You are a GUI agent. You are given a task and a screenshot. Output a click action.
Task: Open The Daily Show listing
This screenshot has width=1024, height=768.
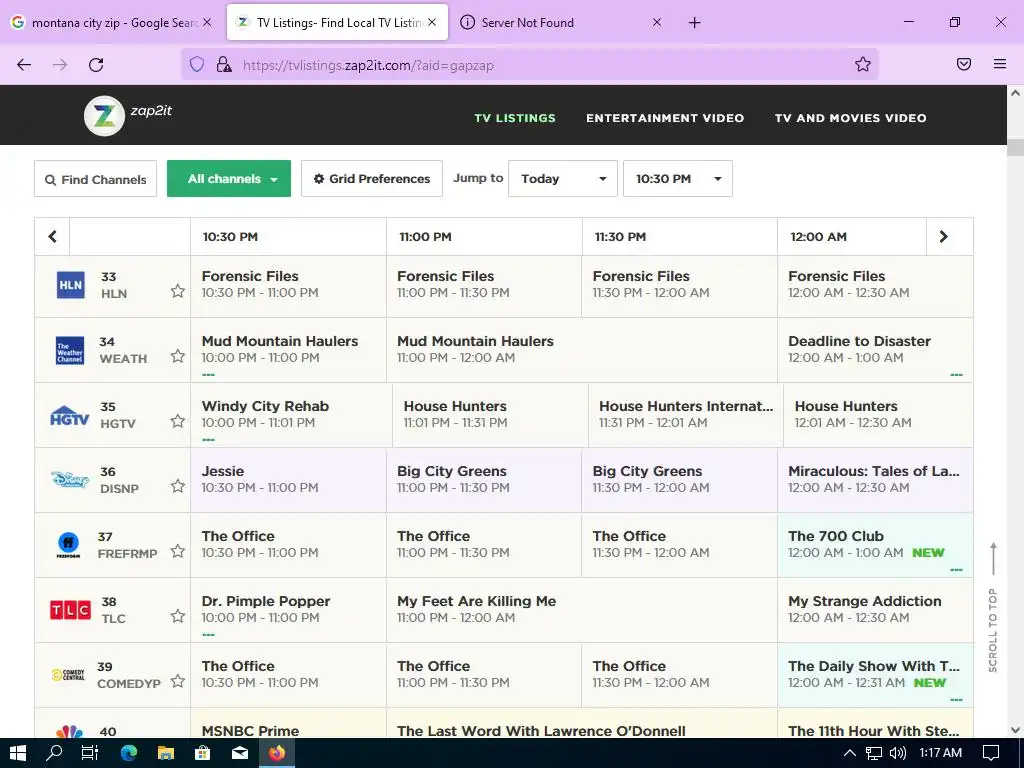tap(874, 674)
